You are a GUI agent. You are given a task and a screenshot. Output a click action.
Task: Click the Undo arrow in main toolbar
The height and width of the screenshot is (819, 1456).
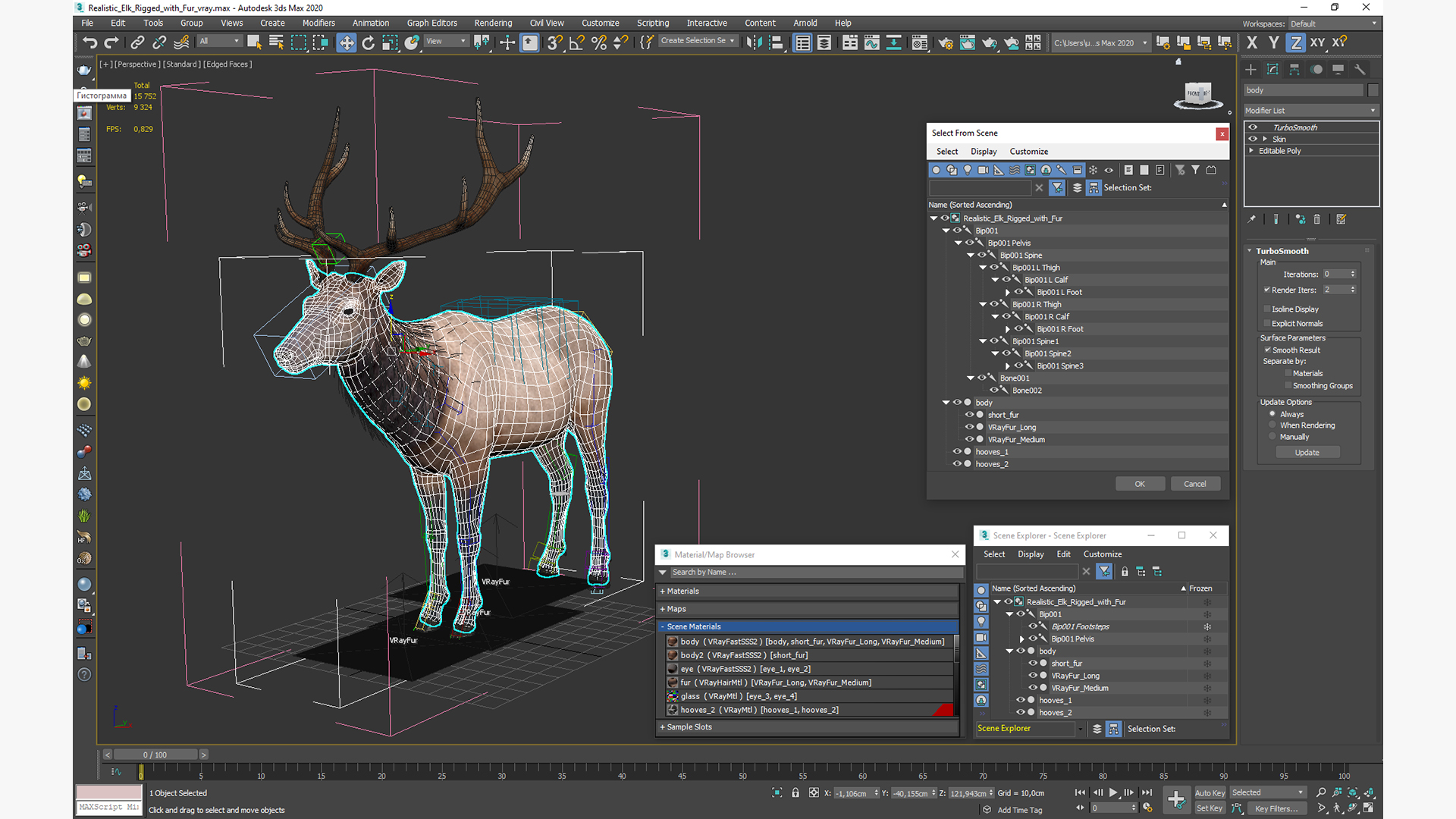pos(89,42)
